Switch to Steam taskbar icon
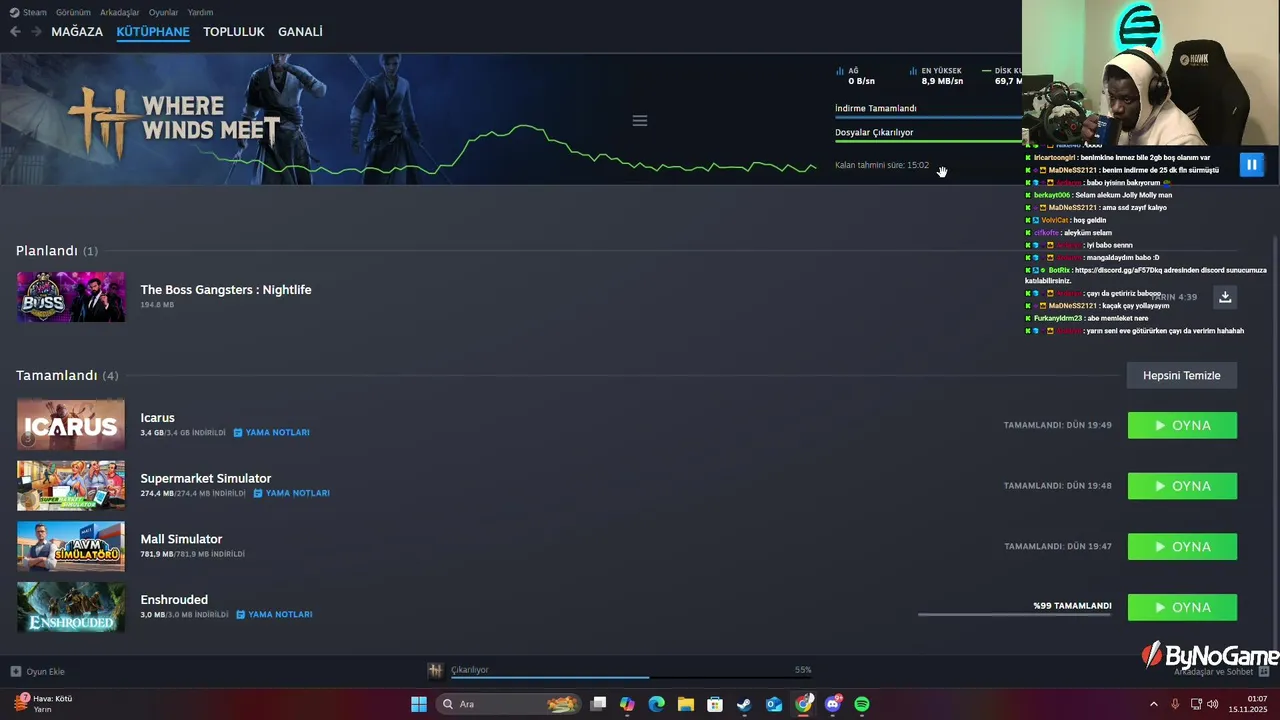Screen dimensions: 1280x720 (x=744, y=704)
